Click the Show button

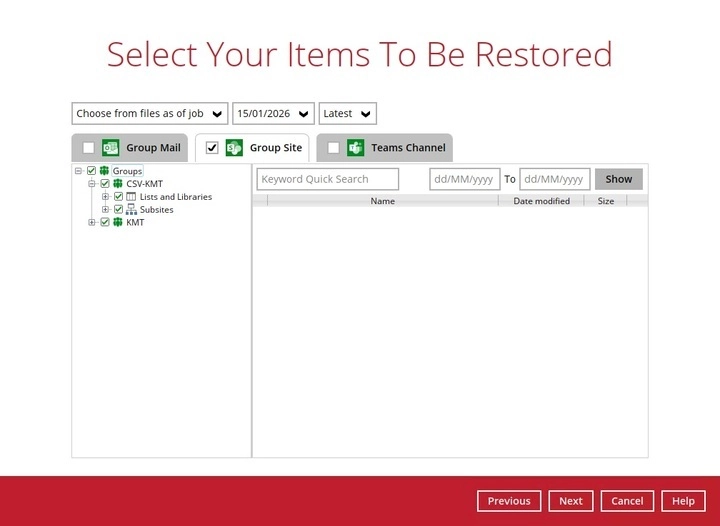[x=618, y=179]
